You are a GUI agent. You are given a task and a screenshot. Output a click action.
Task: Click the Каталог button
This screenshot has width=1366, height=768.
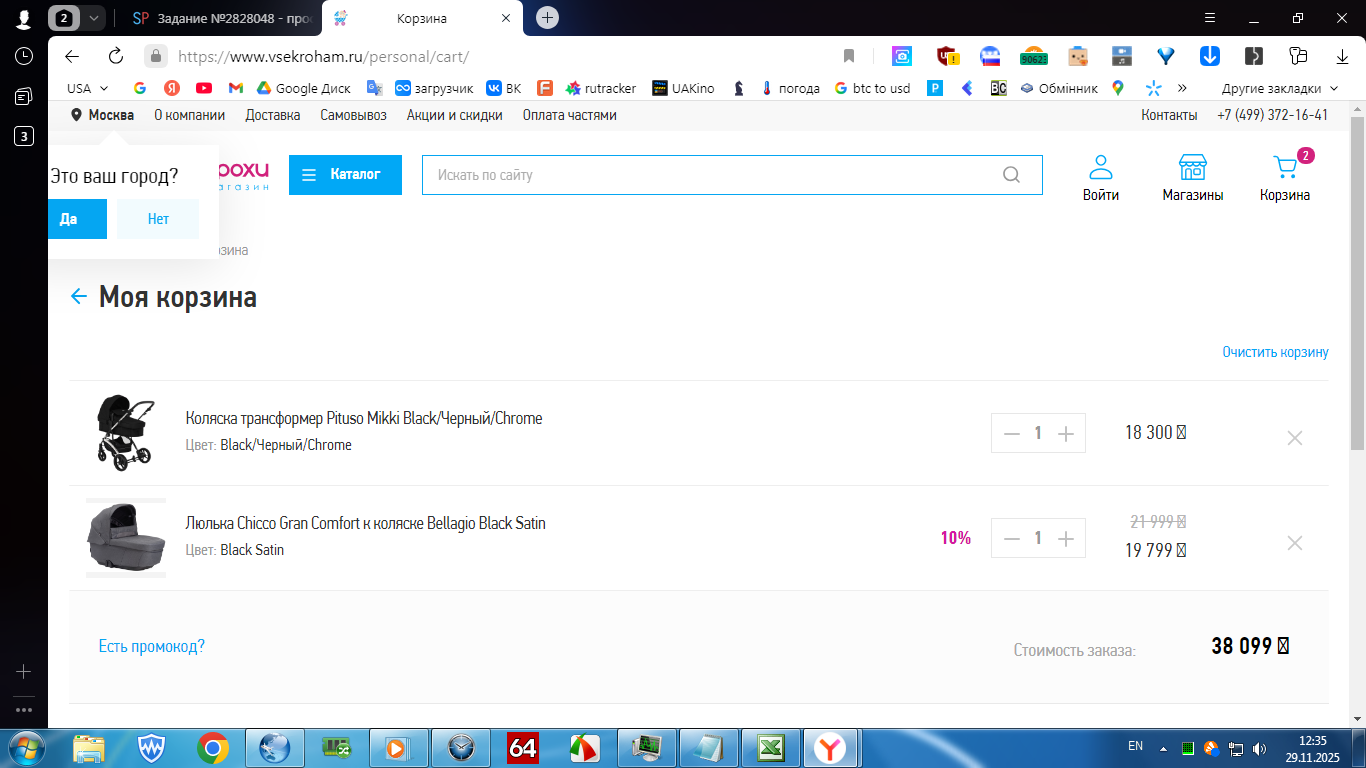coord(345,175)
